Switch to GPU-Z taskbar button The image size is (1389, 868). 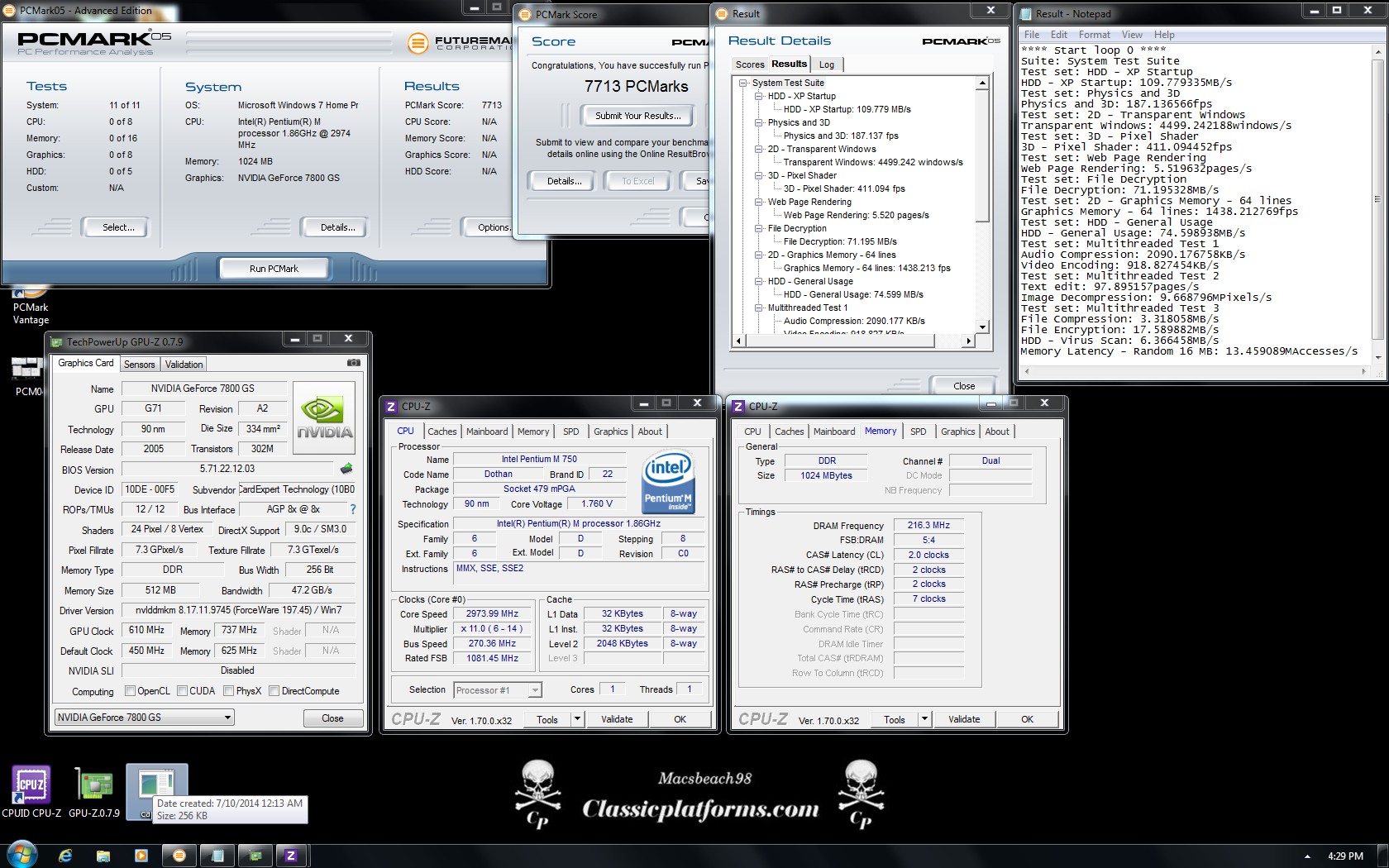[x=255, y=856]
